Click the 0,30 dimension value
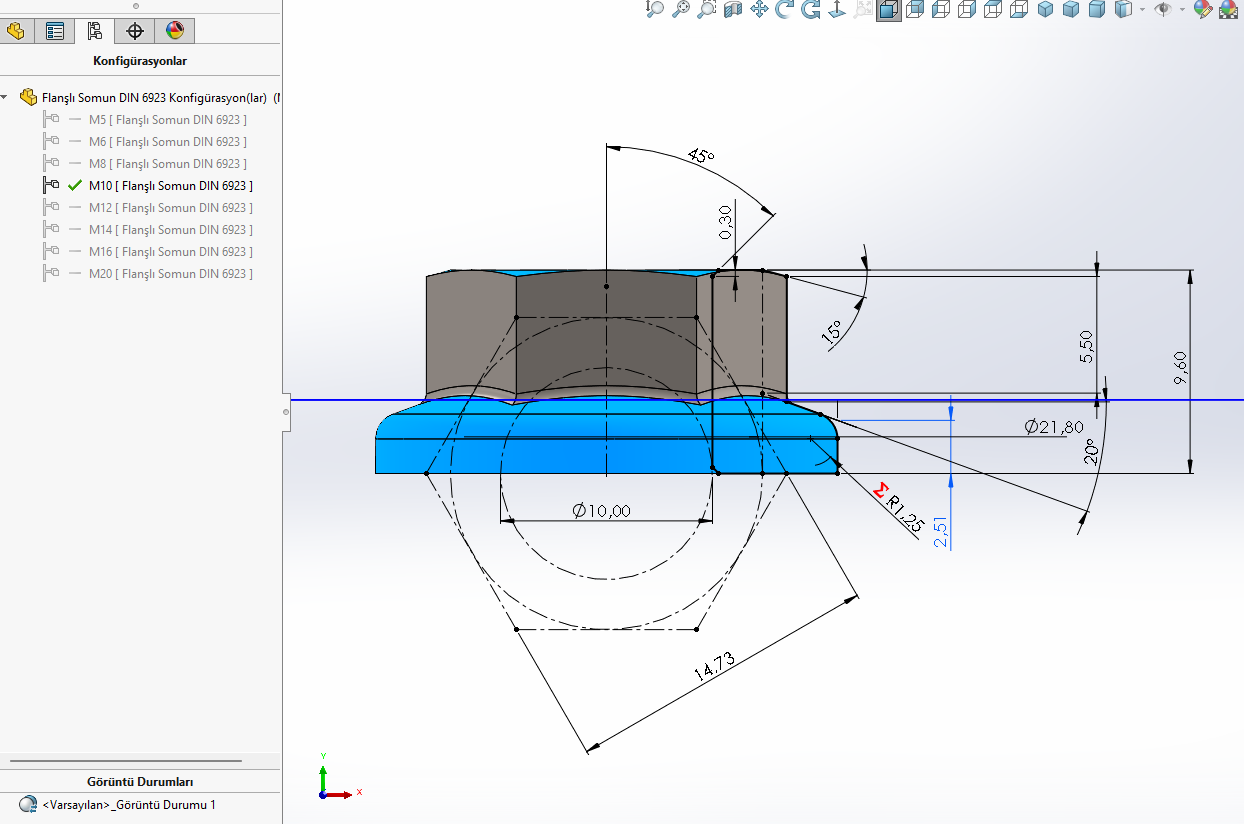The height and width of the screenshot is (824, 1244). 726,221
